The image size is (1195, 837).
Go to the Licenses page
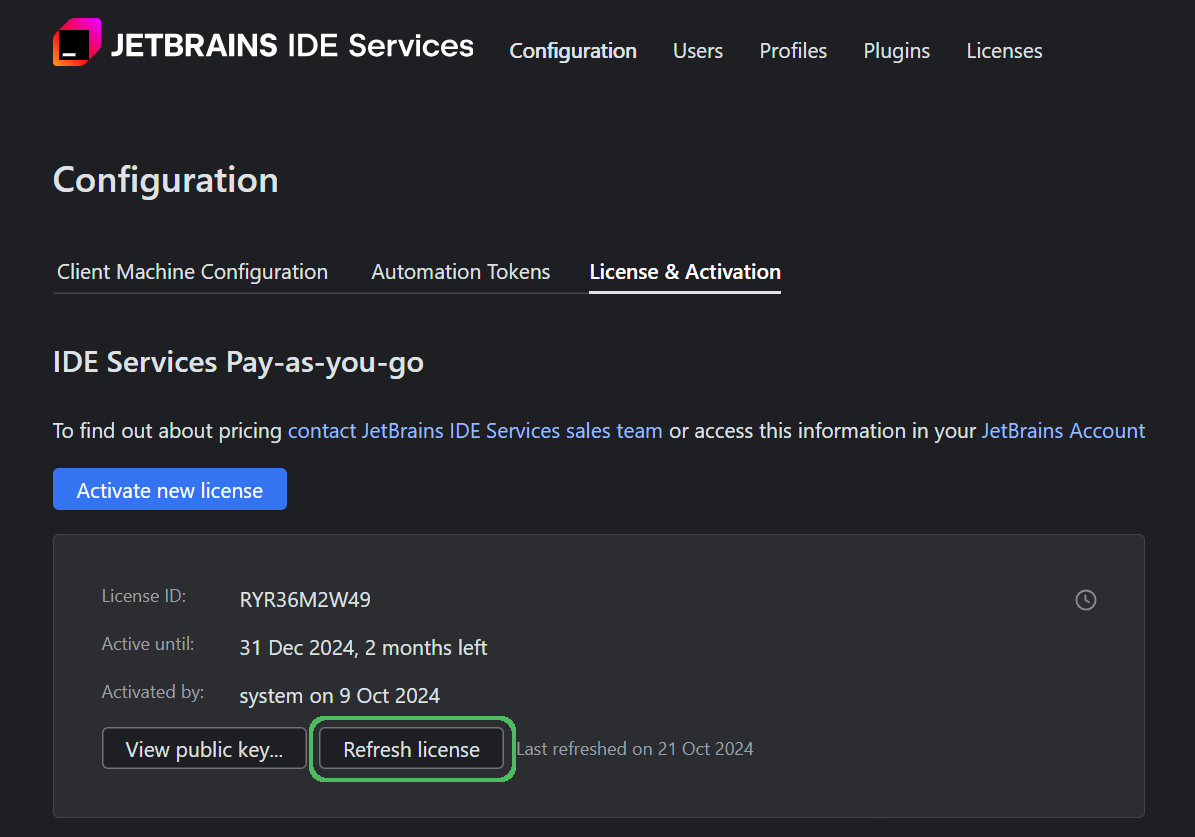pyautogui.click(x=1004, y=51)
